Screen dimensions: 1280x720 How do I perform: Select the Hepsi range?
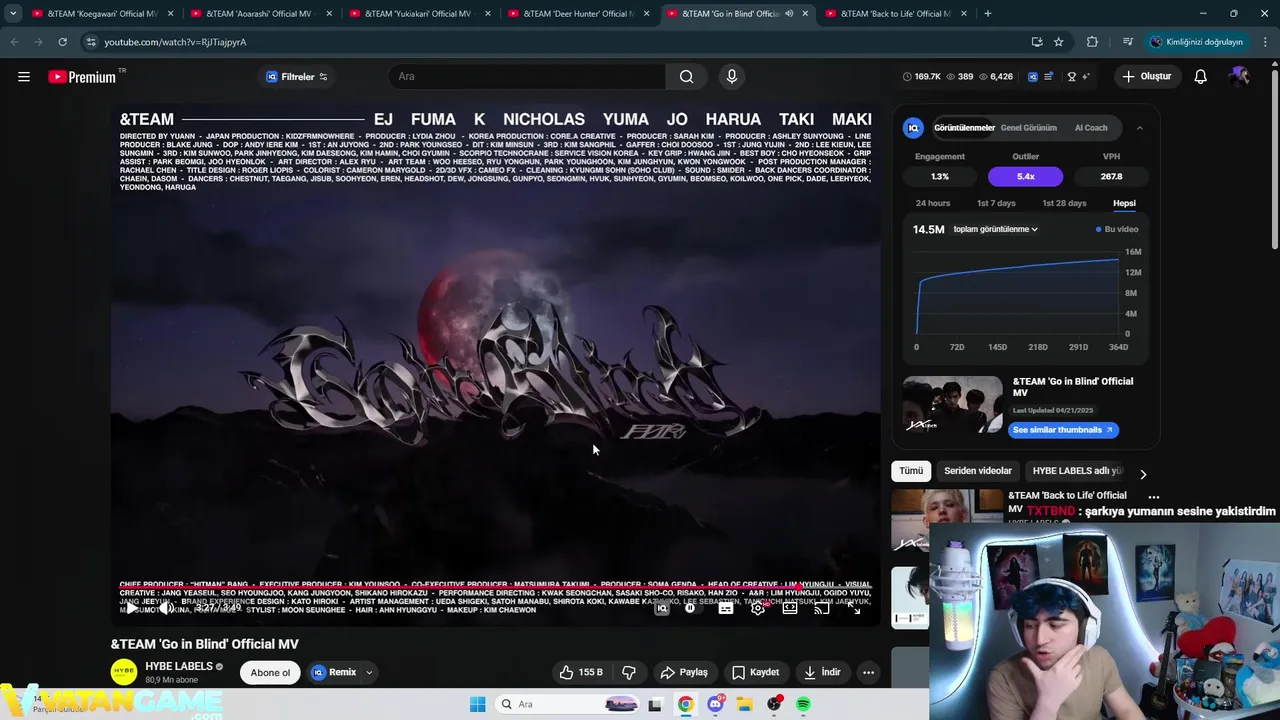(1124, 203)
